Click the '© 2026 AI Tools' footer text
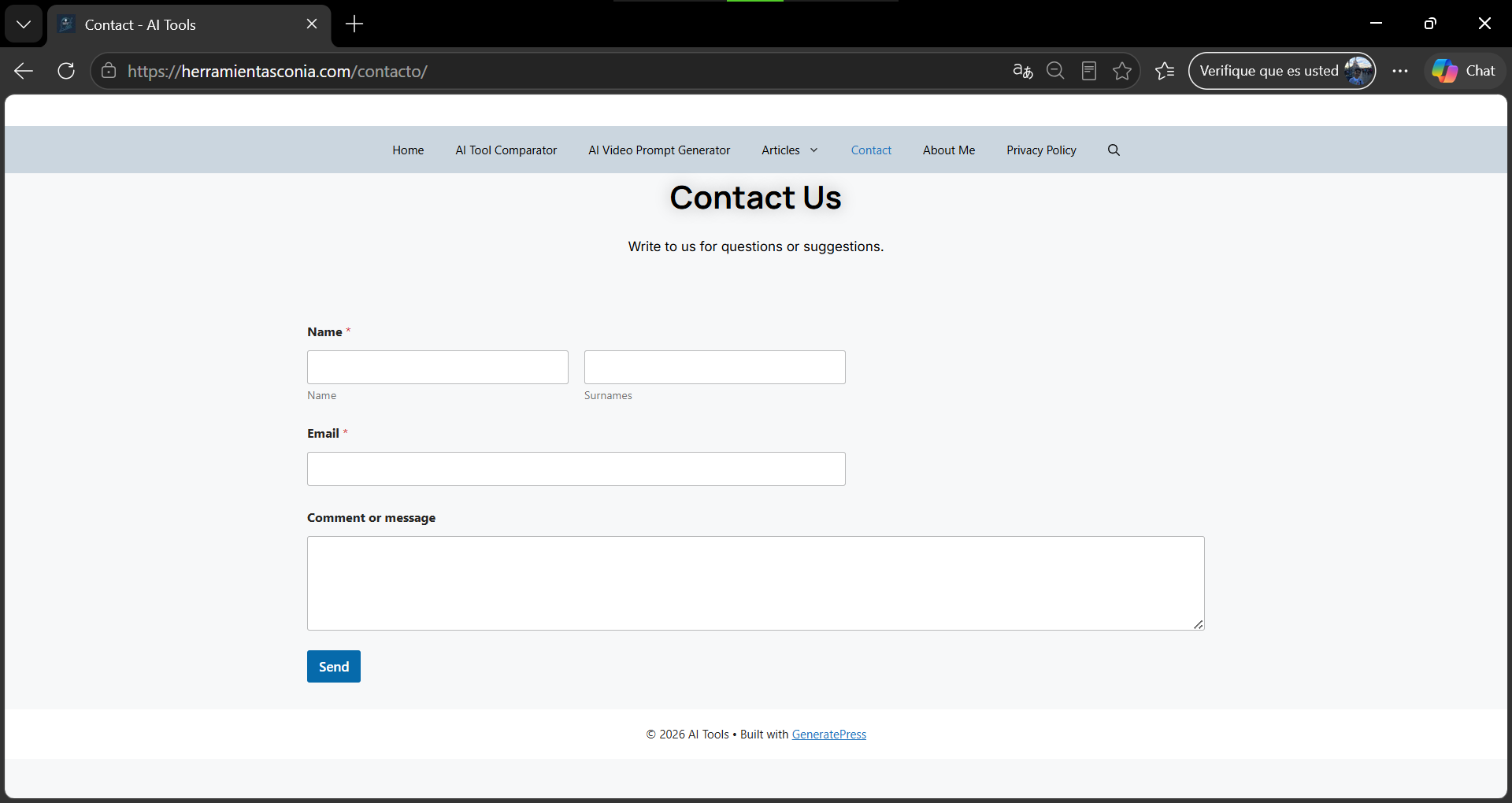 click(x=687, y=734)
